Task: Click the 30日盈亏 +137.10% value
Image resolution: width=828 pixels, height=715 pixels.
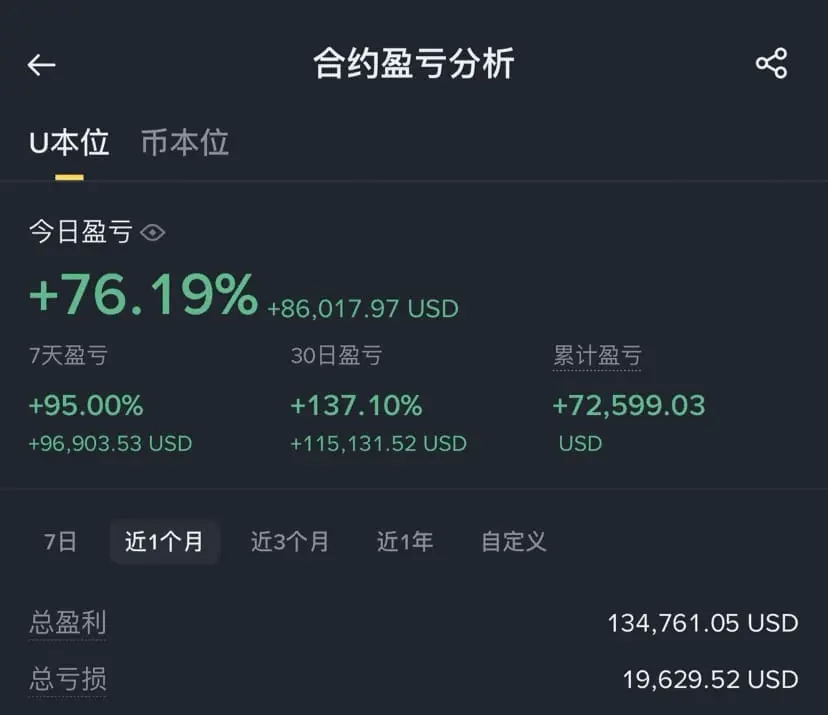Action: (356, 406)
